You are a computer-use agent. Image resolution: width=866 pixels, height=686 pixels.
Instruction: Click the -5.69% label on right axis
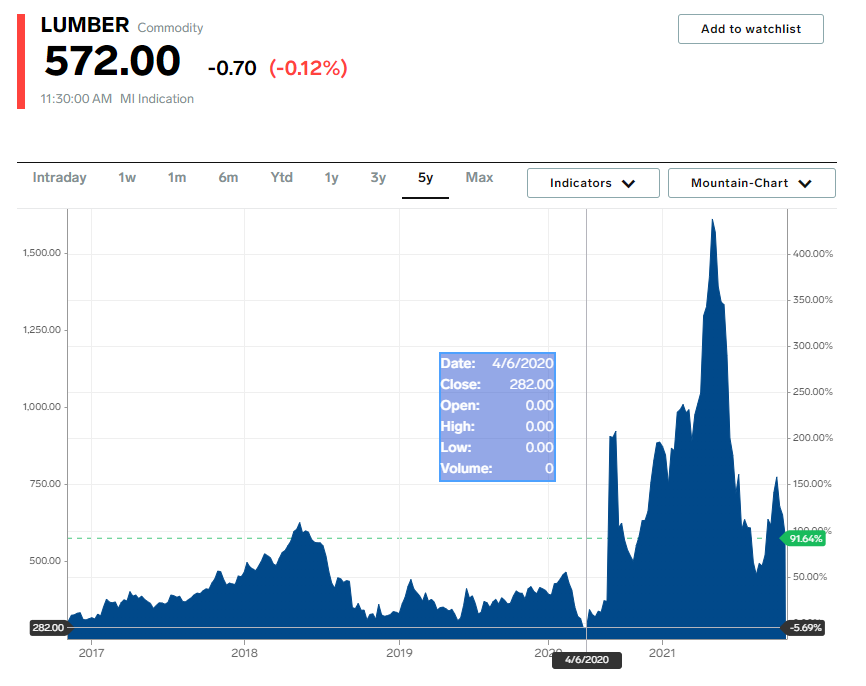pyautogui.click(x=805, y=627)
